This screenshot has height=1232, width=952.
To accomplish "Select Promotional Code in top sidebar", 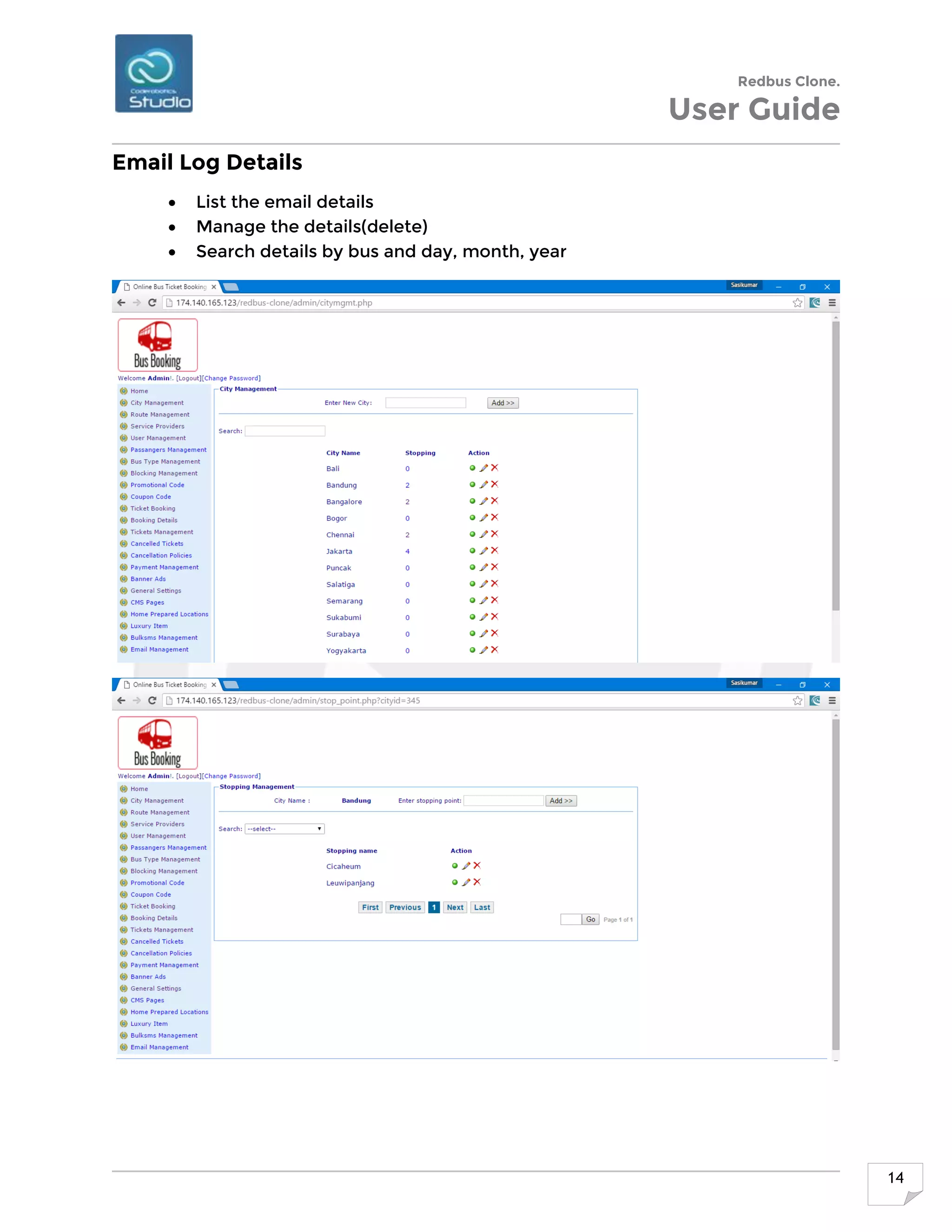I will [x=158, y=485].
